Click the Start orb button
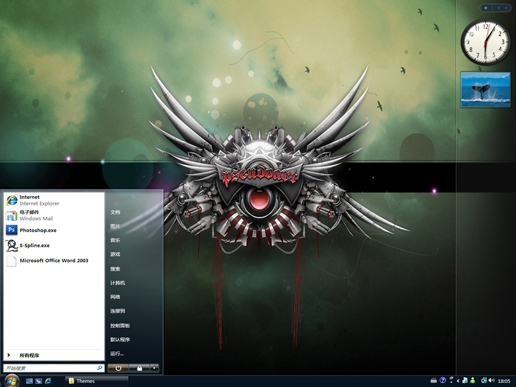This screenshot has width=516, height=387. tap(11, 380)
